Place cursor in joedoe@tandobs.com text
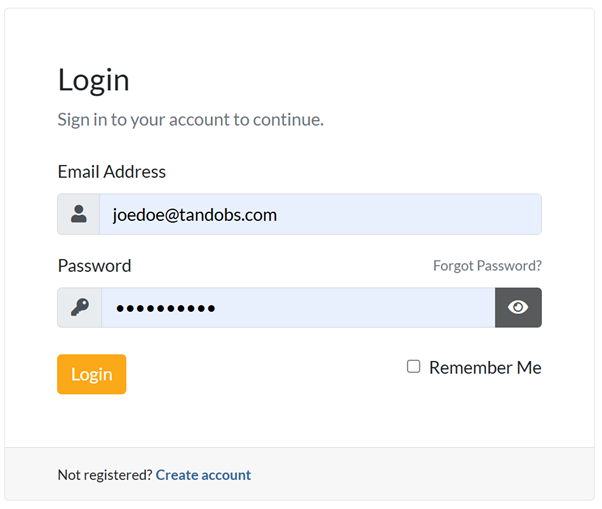This screenshot has height=509, width=602. 195,215
